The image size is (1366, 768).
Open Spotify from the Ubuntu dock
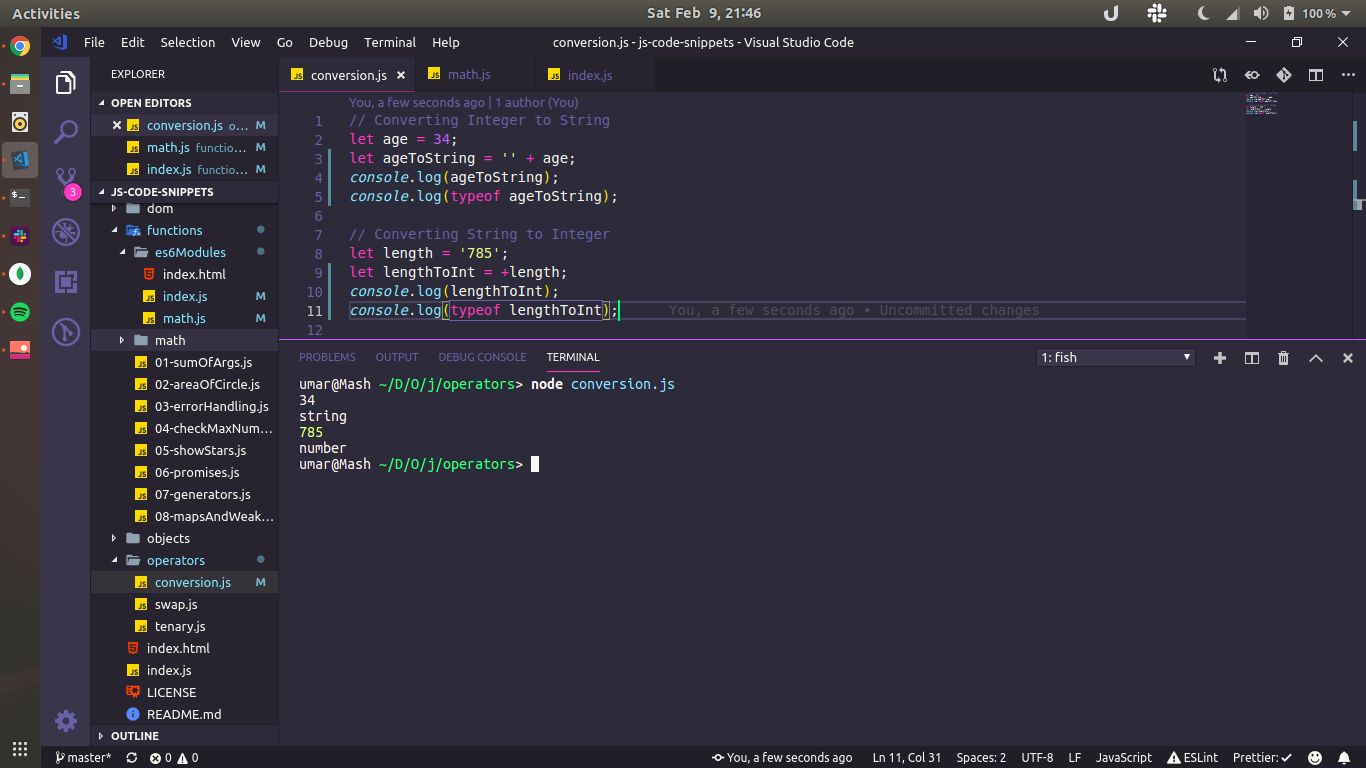coord(20,312)
